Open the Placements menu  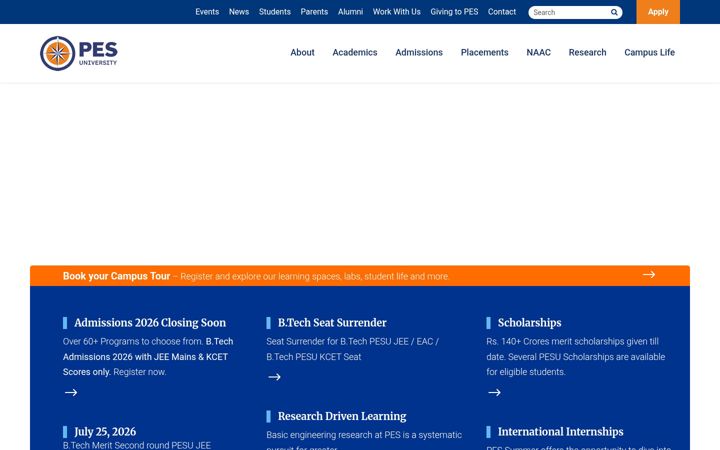point(484,52)
